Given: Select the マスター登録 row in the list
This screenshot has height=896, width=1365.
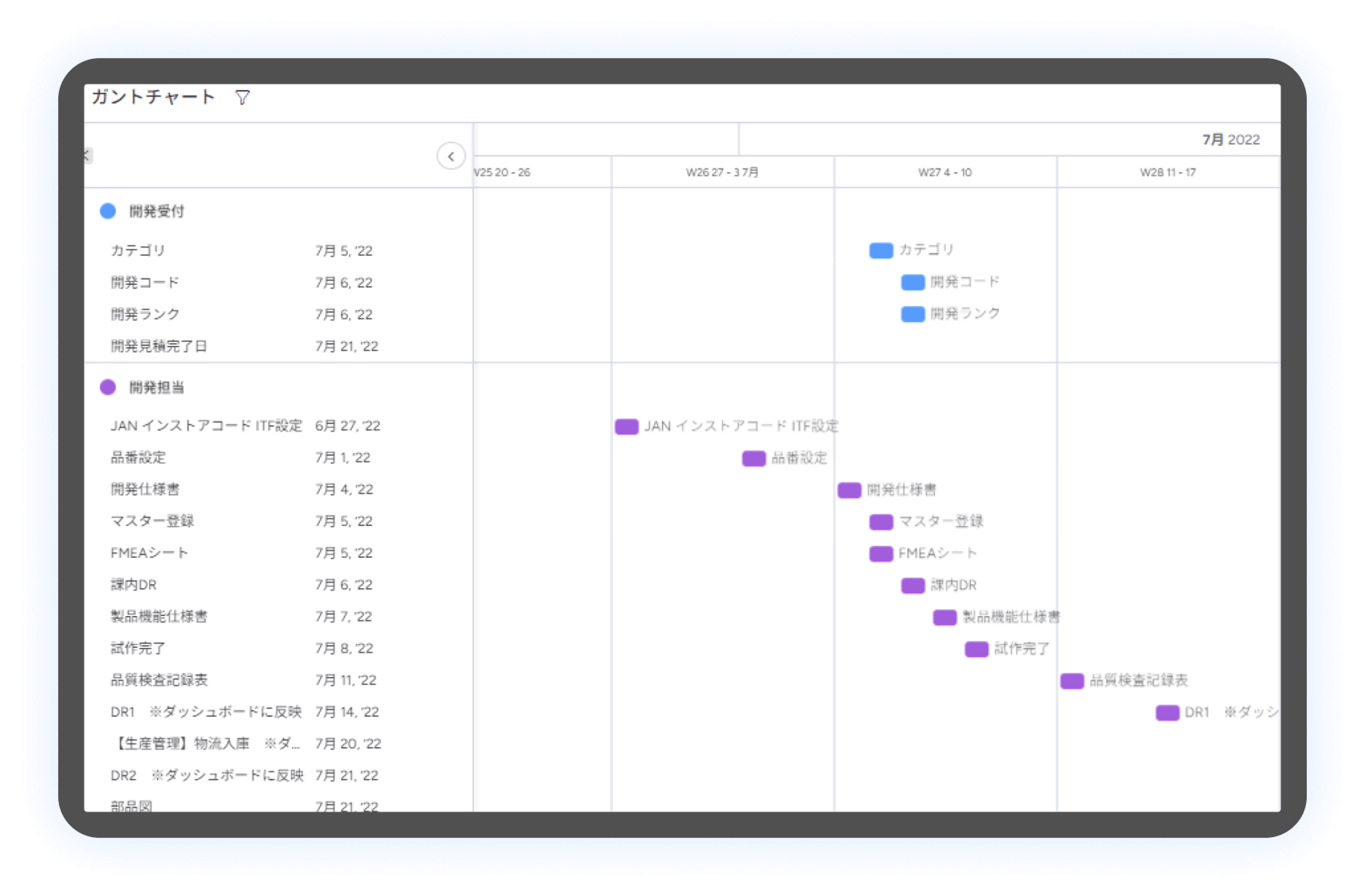Looking at the screenshot, I should 278,521.
